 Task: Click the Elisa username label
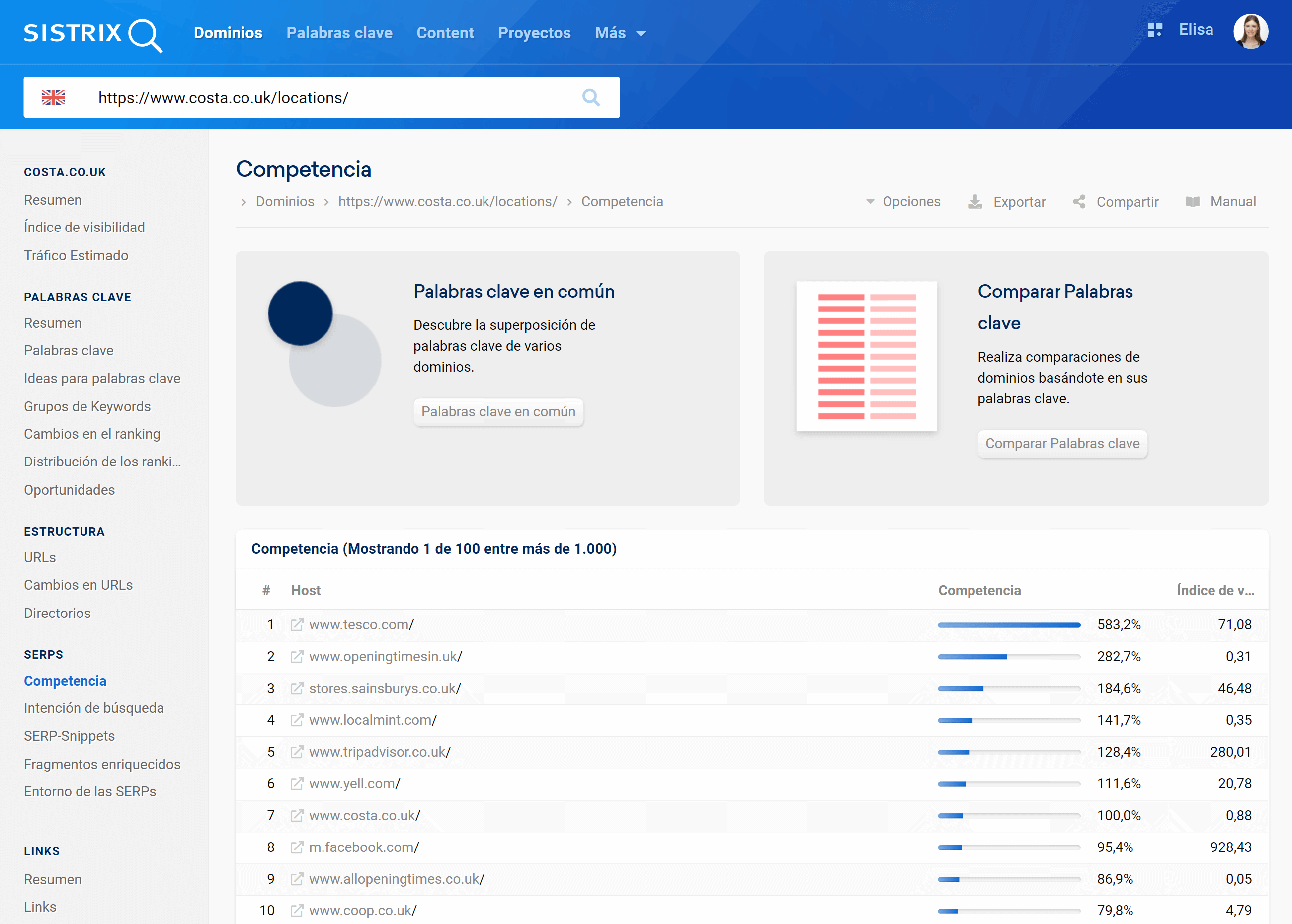coord(1196,30)
